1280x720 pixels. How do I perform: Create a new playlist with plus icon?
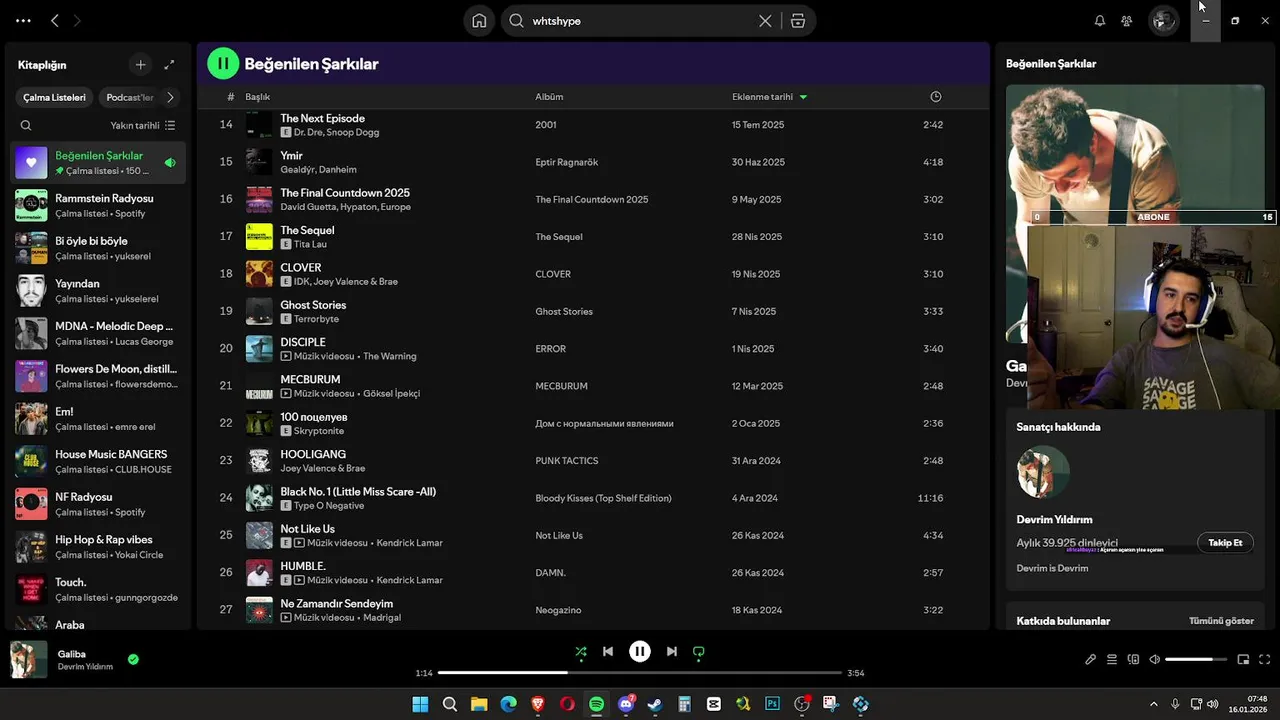pyautogui.click(x=140, y=65)
